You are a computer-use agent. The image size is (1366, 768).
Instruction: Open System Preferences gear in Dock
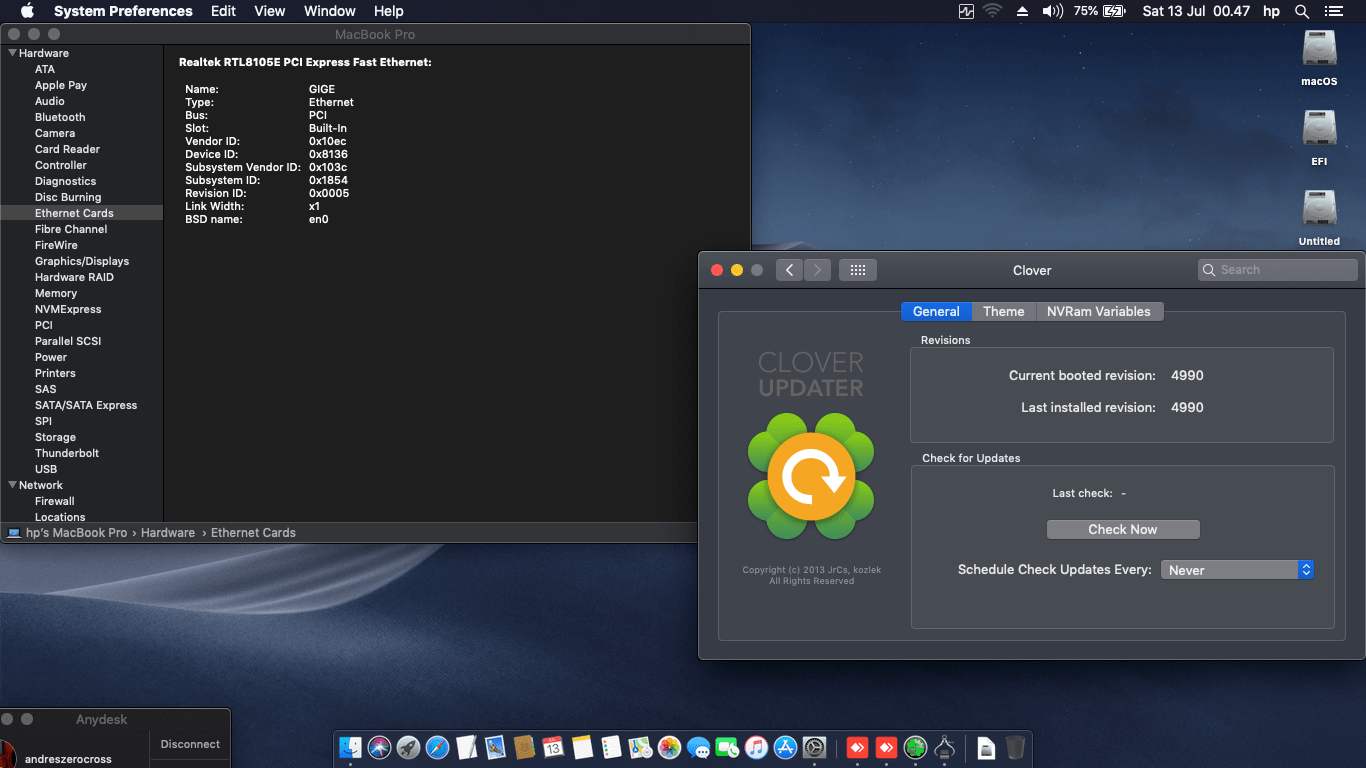(814, 747)
